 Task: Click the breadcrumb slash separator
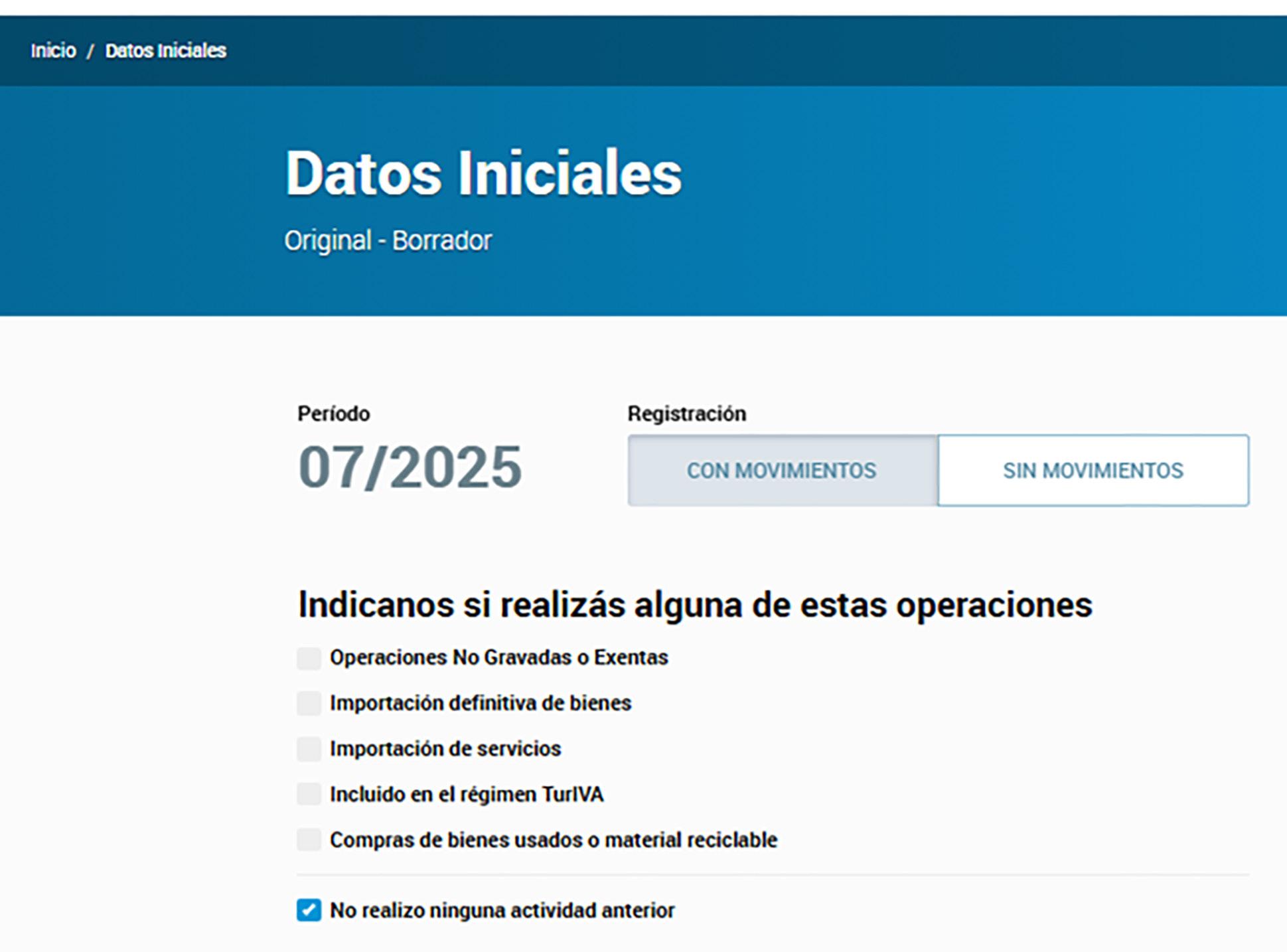90,51
